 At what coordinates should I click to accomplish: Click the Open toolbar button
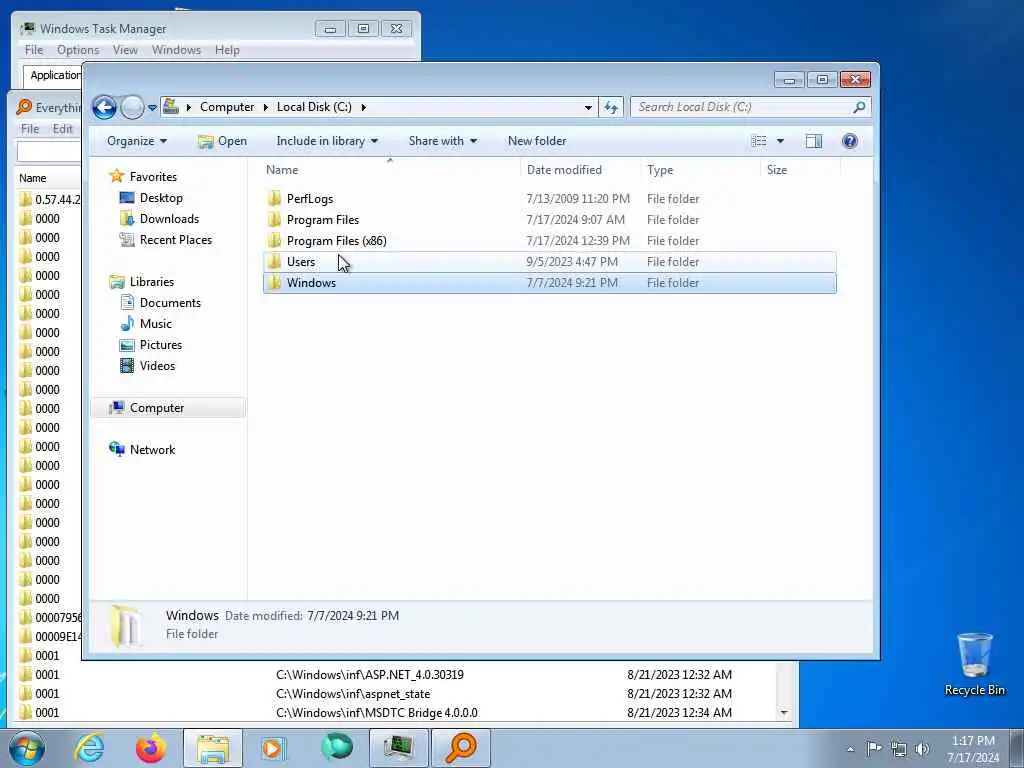[223, 141]
